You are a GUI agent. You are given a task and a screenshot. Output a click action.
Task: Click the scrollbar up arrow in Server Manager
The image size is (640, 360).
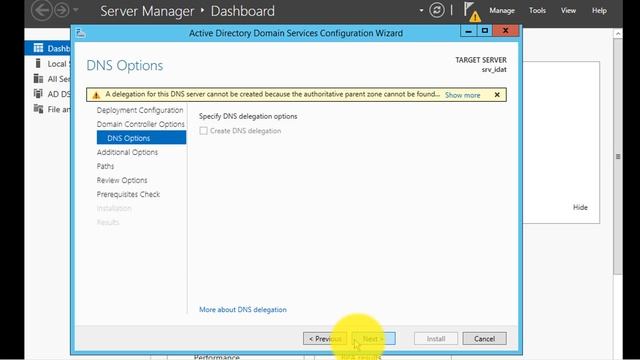pos(618,33)
